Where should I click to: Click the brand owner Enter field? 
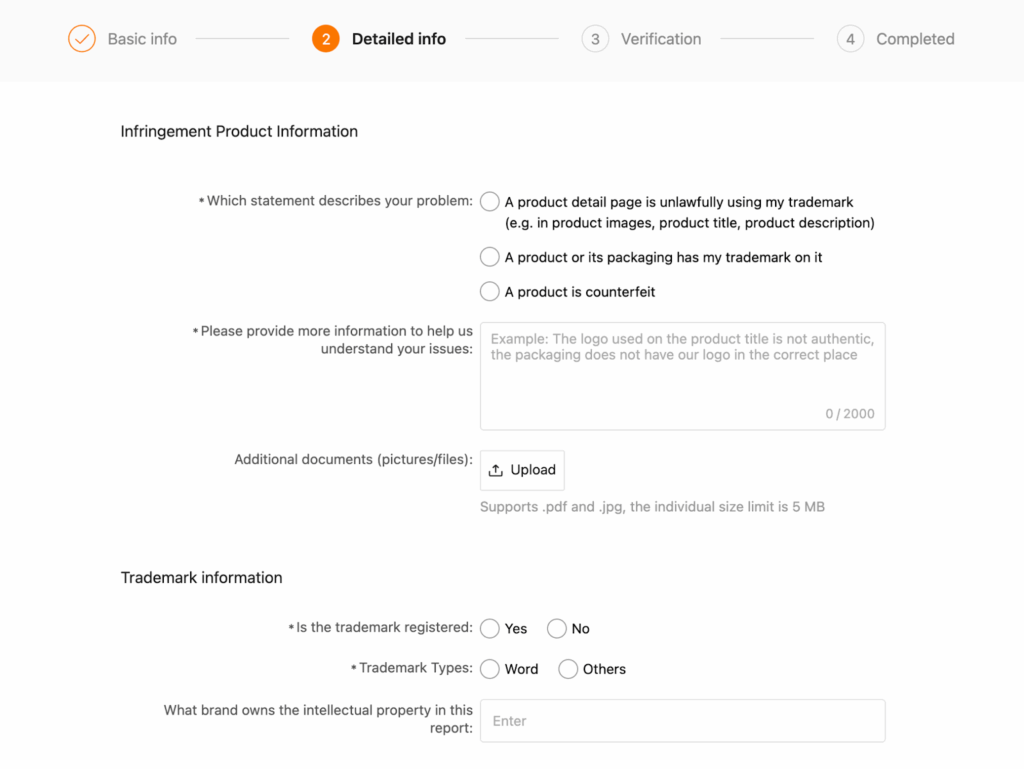pyautogui.click(x=682, y=721)
